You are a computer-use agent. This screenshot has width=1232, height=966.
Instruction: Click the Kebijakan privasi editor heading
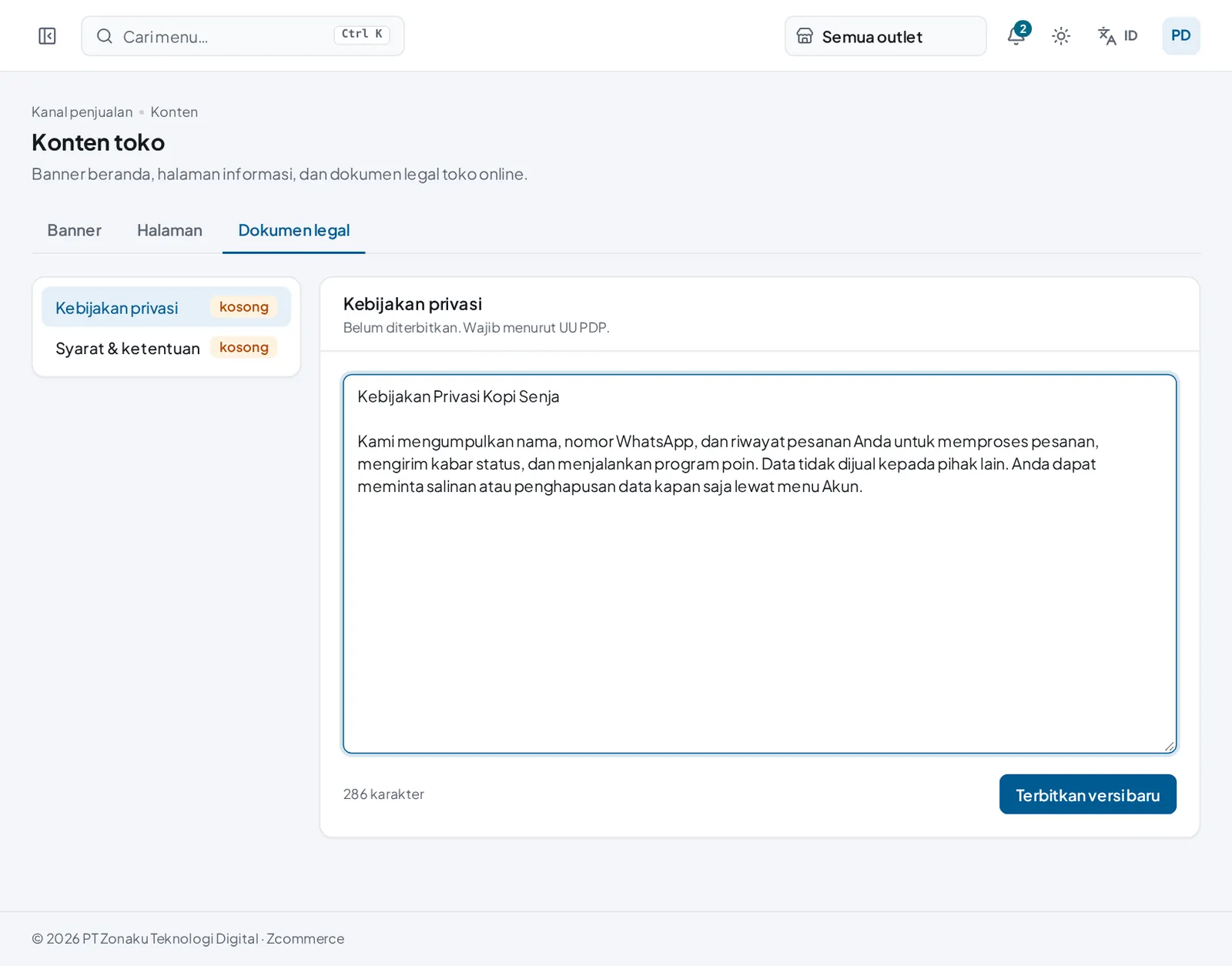pos(413,304)
